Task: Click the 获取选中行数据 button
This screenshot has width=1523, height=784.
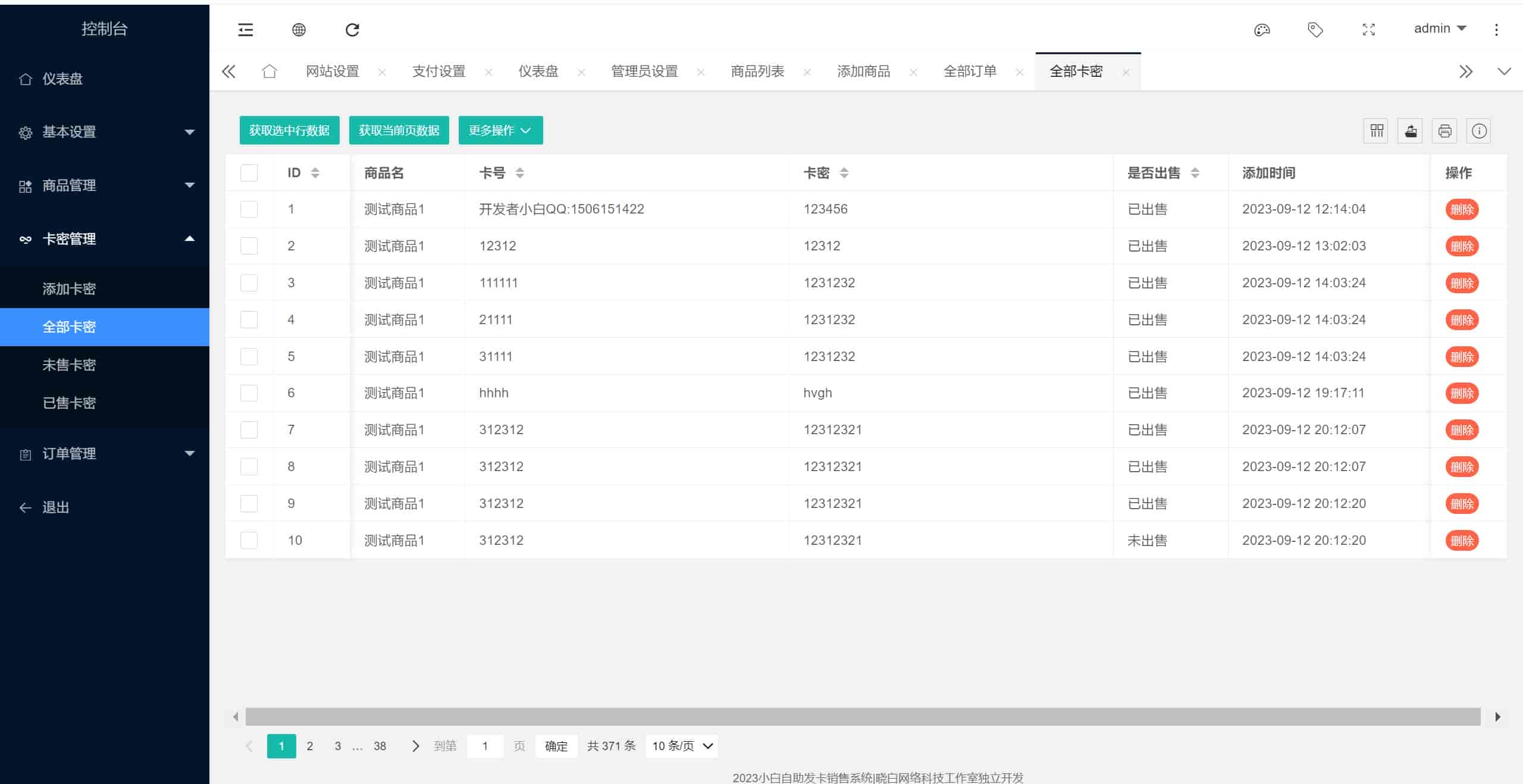Action: pyautogui.click(x=289, y=130)
